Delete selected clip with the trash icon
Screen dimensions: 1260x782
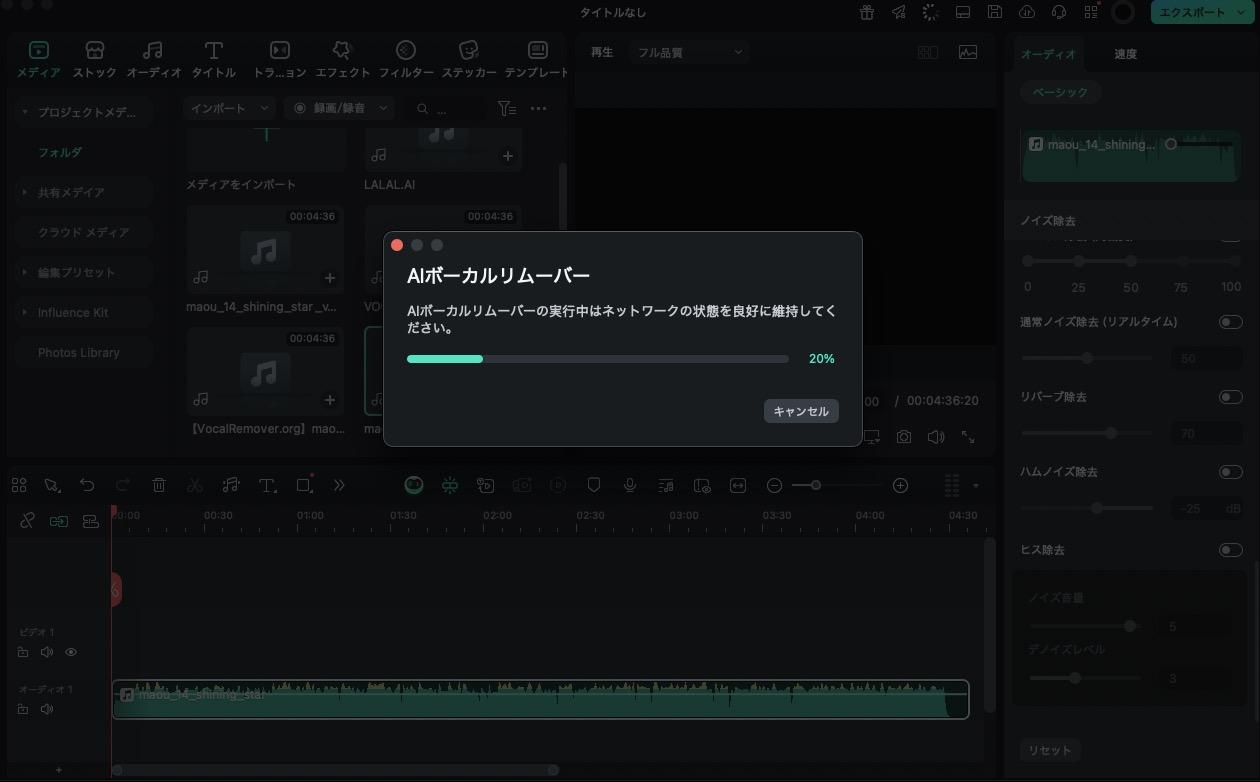(158, 485)
